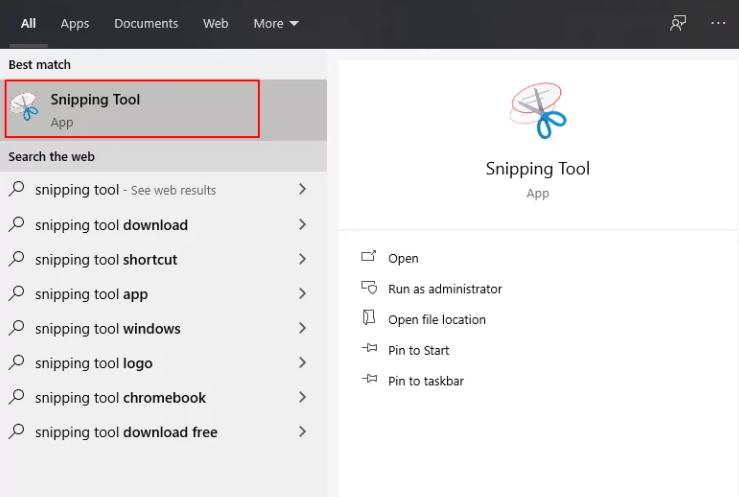Expand arrow for 'snipping tool app'
Screen dimensions: 739x497
(x=303, y=293)
